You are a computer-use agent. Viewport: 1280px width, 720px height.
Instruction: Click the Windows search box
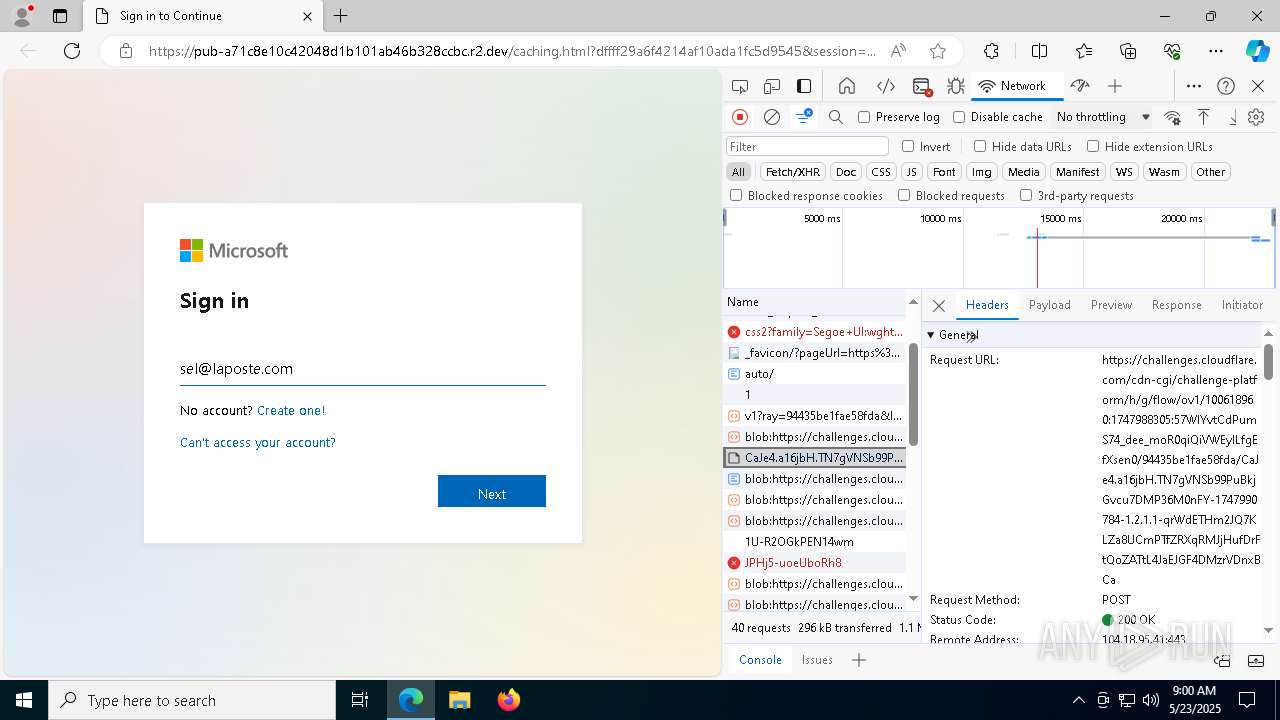(192, 700)
